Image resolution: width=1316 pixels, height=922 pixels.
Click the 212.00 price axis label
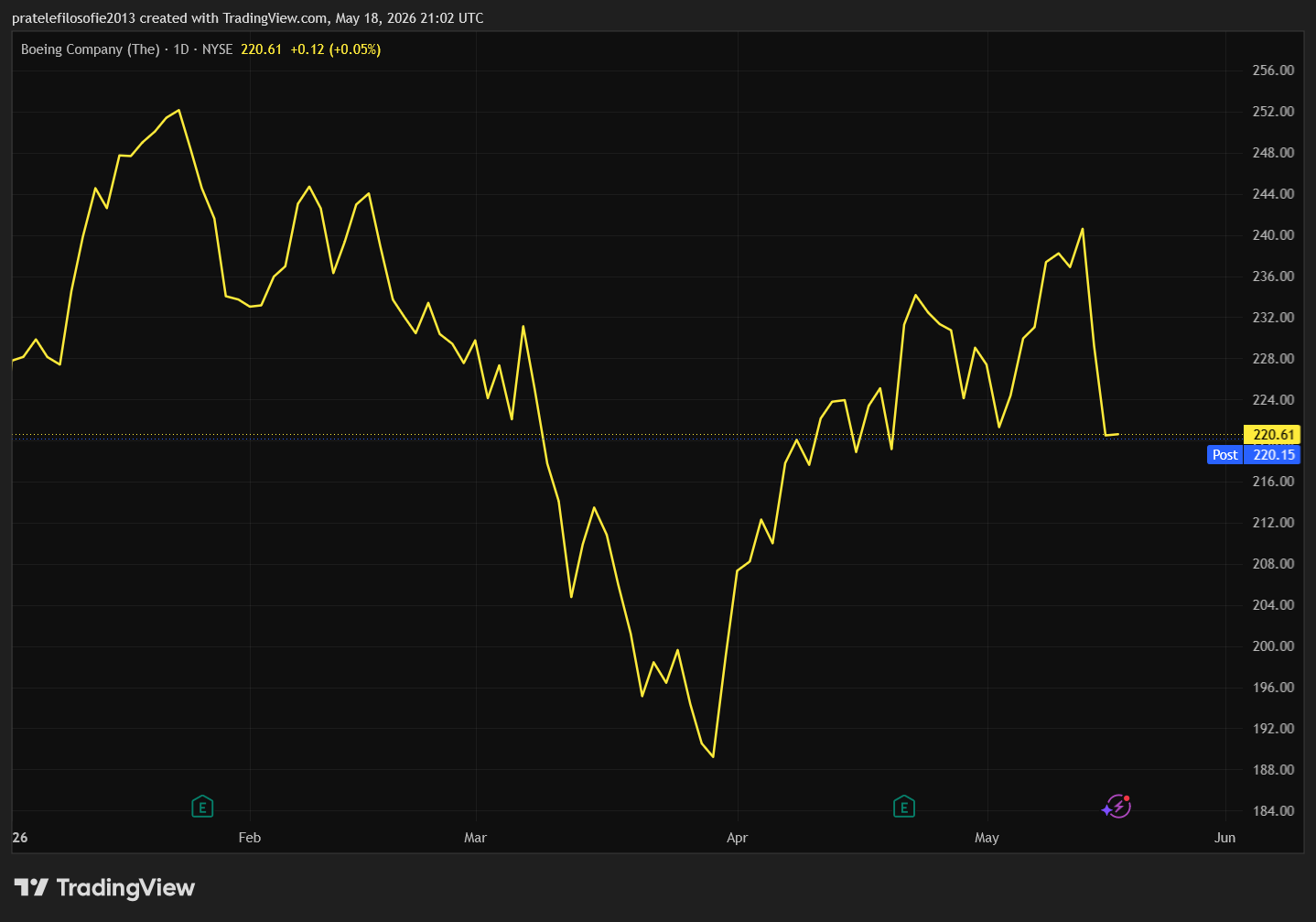[x=1273, y=523]
